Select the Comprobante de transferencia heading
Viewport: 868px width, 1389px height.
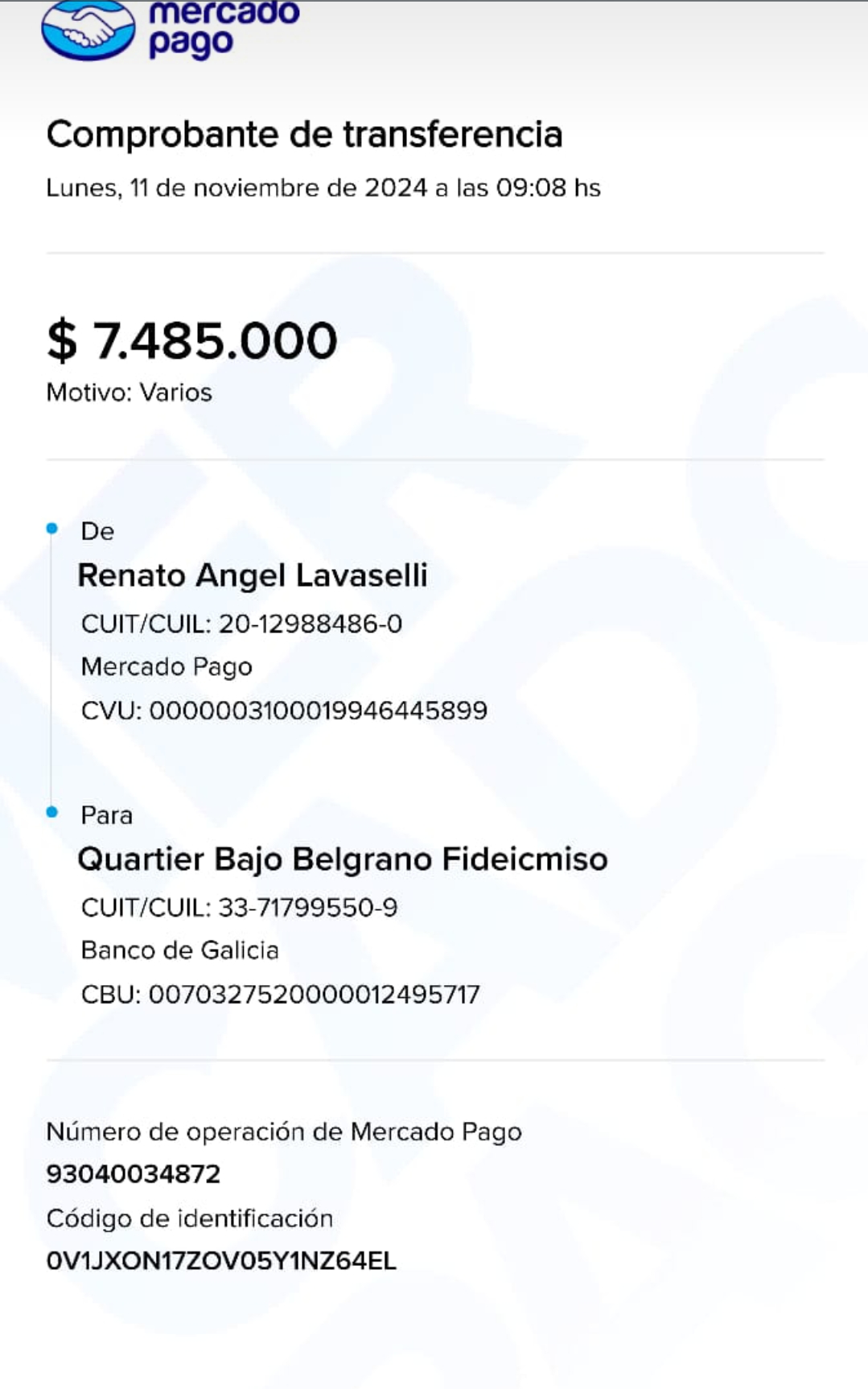pyautogui.click(x=304, y=134)
